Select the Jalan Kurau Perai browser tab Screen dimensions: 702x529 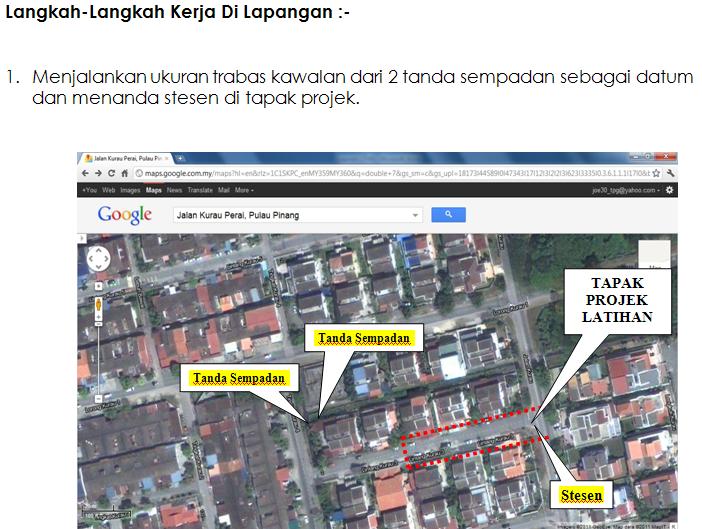(x=125, y=158)
